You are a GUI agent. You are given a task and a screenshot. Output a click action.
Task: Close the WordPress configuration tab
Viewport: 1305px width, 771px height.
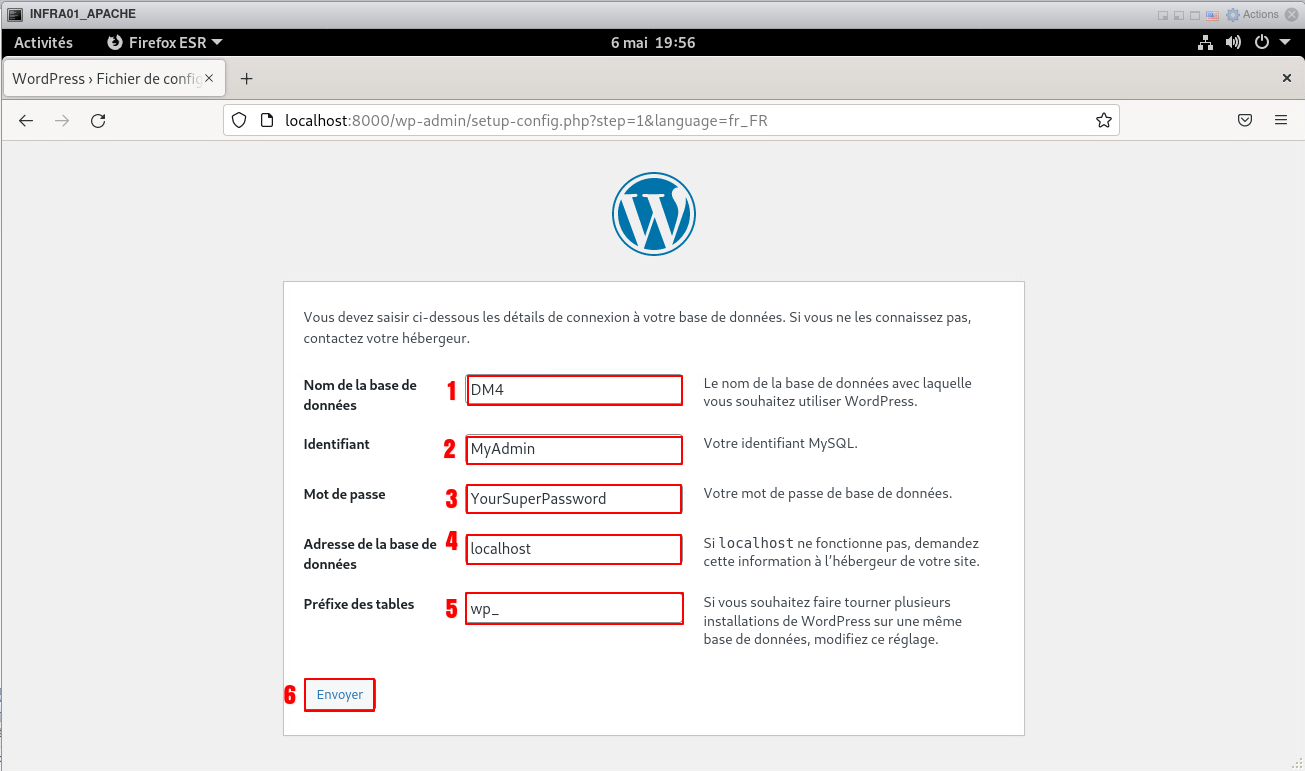pos(209,78)
